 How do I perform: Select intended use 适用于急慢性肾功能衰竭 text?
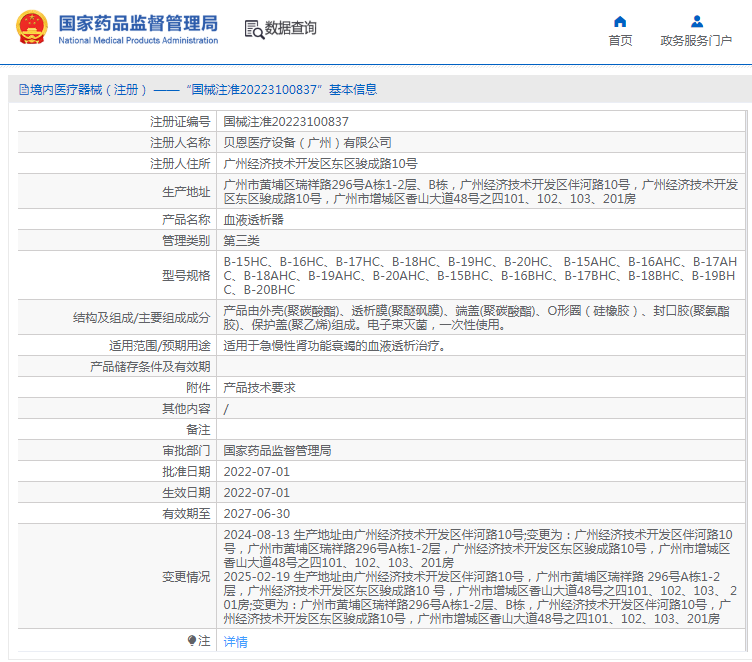coord(336,345)
